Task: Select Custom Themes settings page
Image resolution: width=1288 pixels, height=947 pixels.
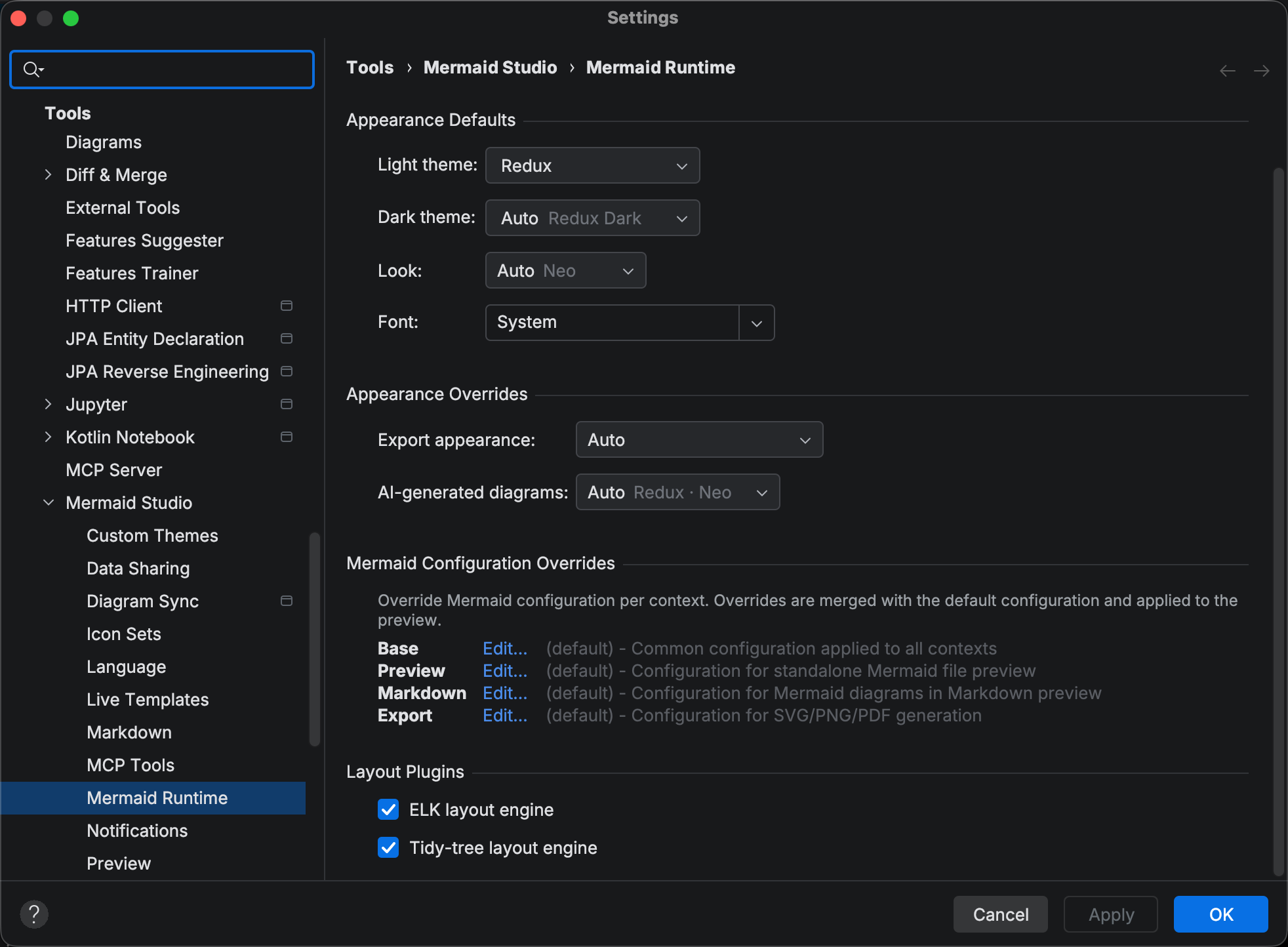Action: [152, 536]
